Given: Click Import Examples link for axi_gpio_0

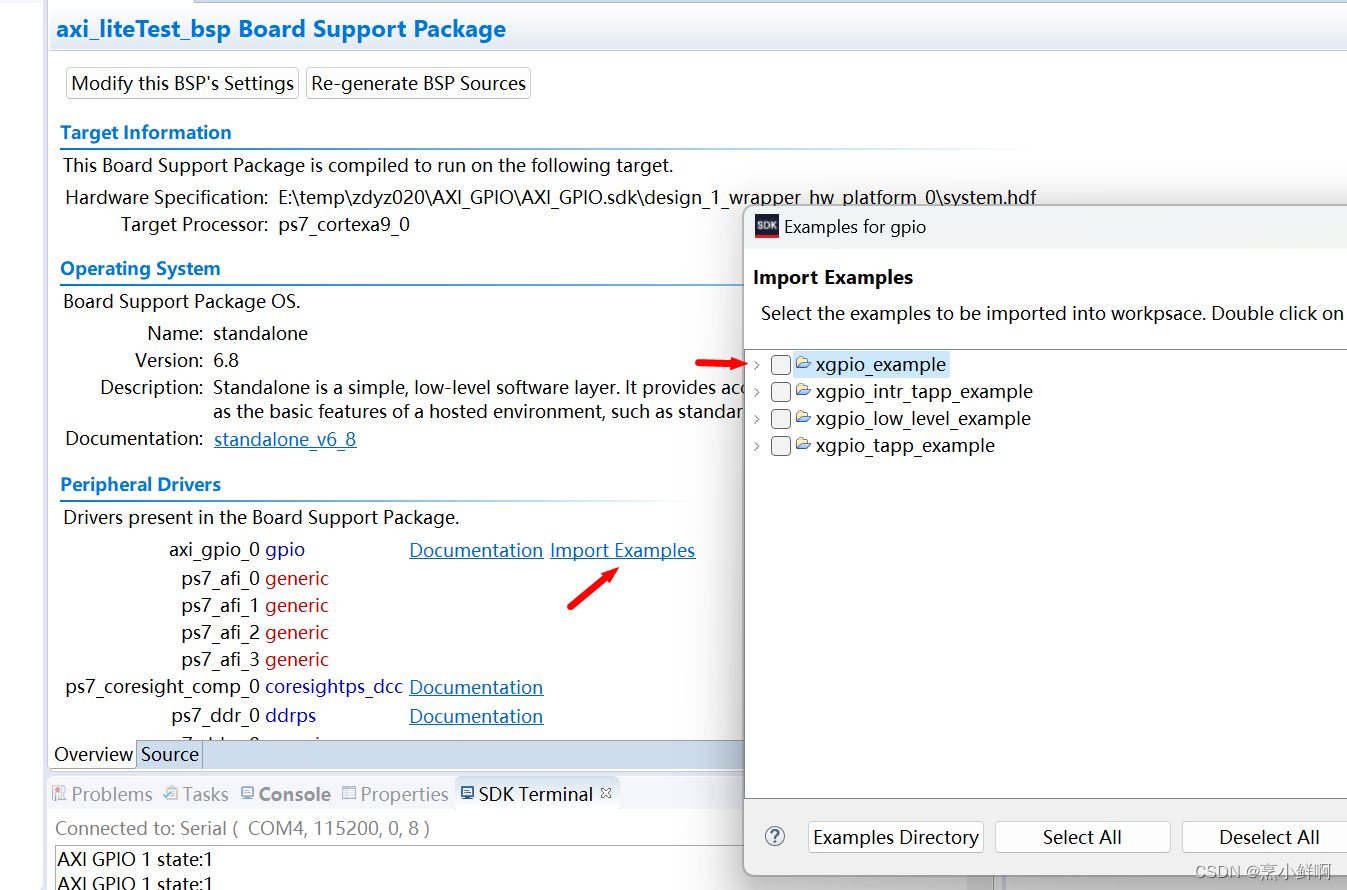Looking at the screenshot, I should [x=622, y=551].
